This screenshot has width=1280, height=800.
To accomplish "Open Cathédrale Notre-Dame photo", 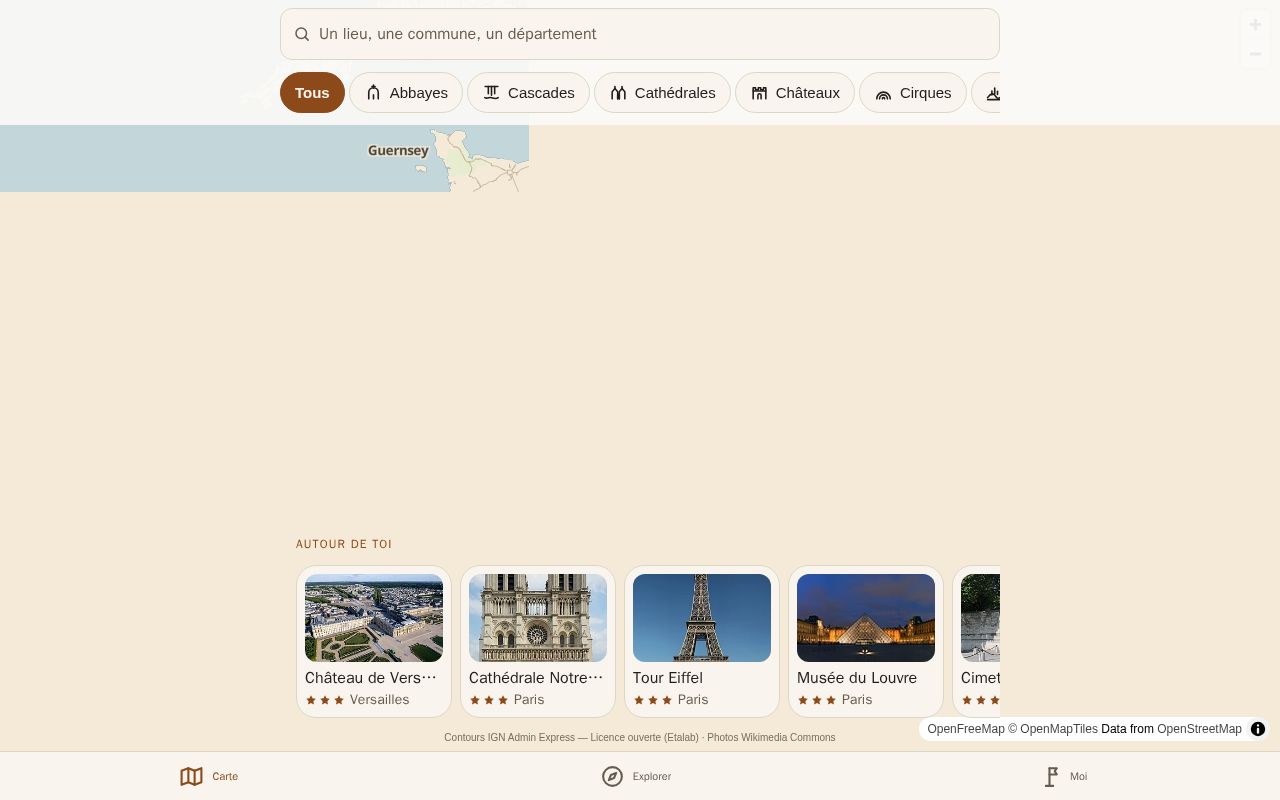I will click(x=538, y=618).
